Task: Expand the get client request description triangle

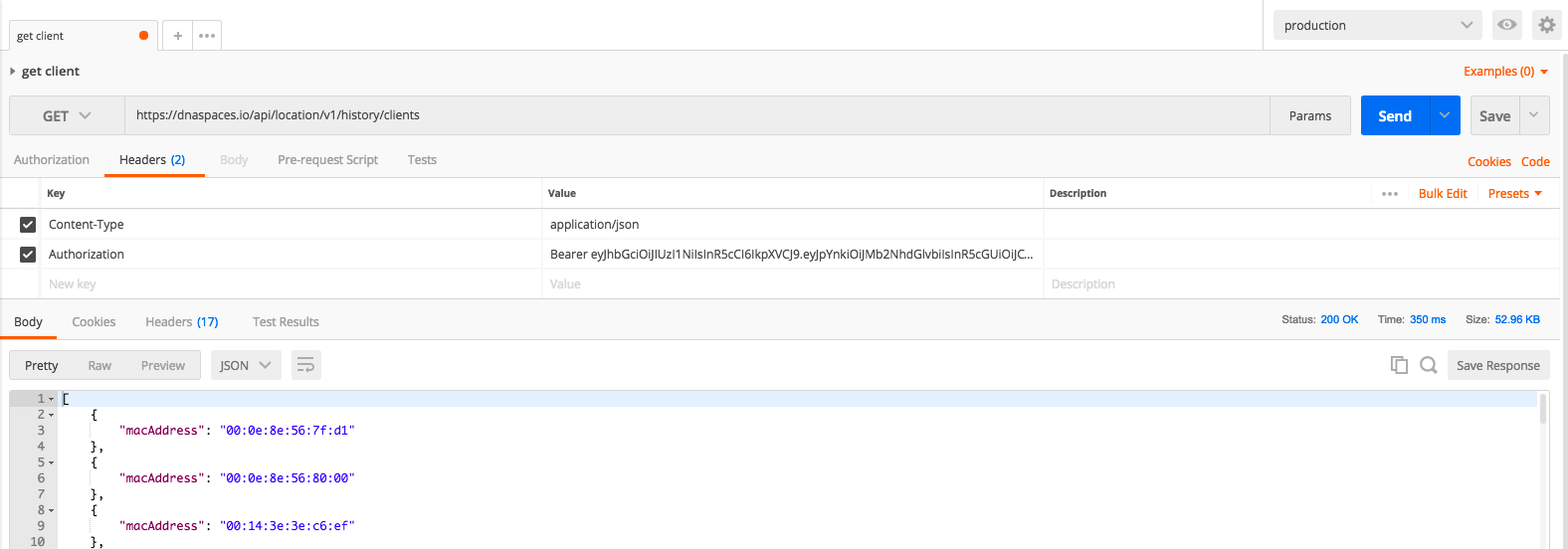Action: 12,72
